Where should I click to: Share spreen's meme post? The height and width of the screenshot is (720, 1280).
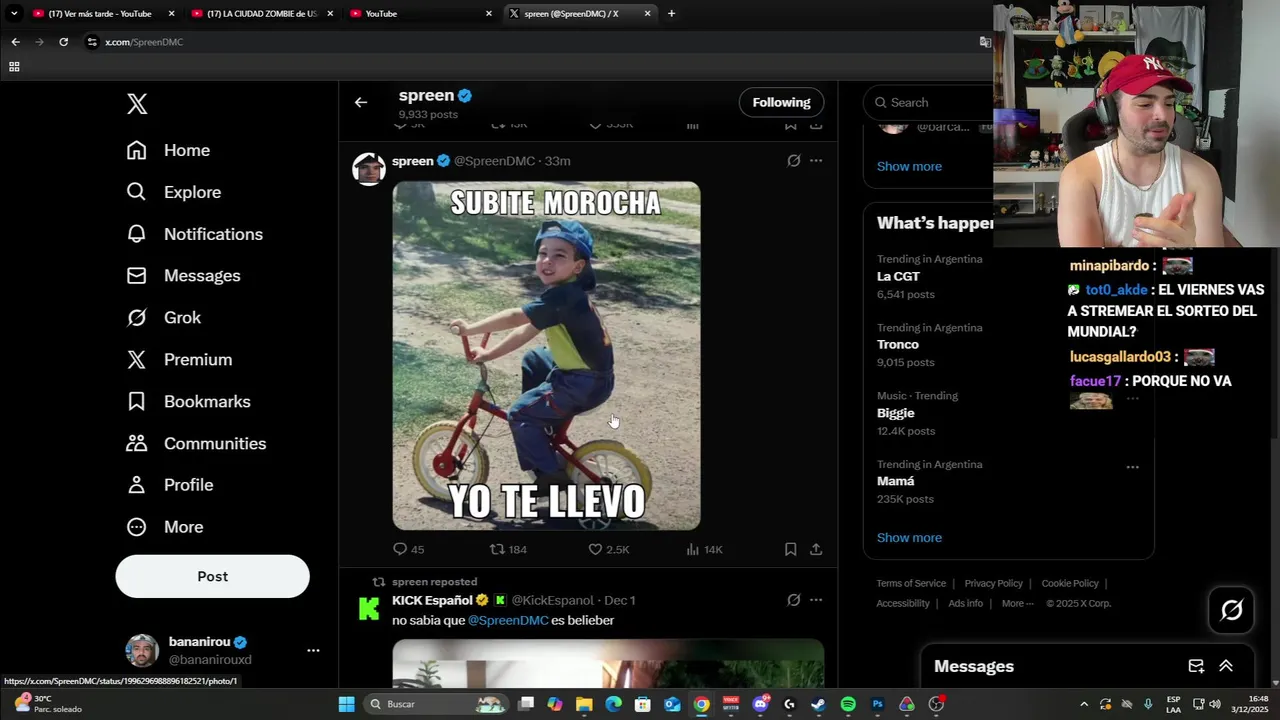(x=816, y=549)
